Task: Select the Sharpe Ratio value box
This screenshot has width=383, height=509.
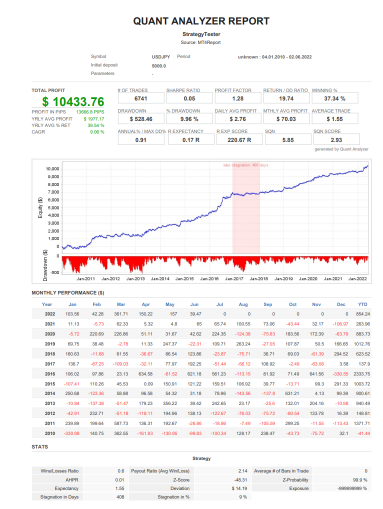Action: tap(189, 98)
